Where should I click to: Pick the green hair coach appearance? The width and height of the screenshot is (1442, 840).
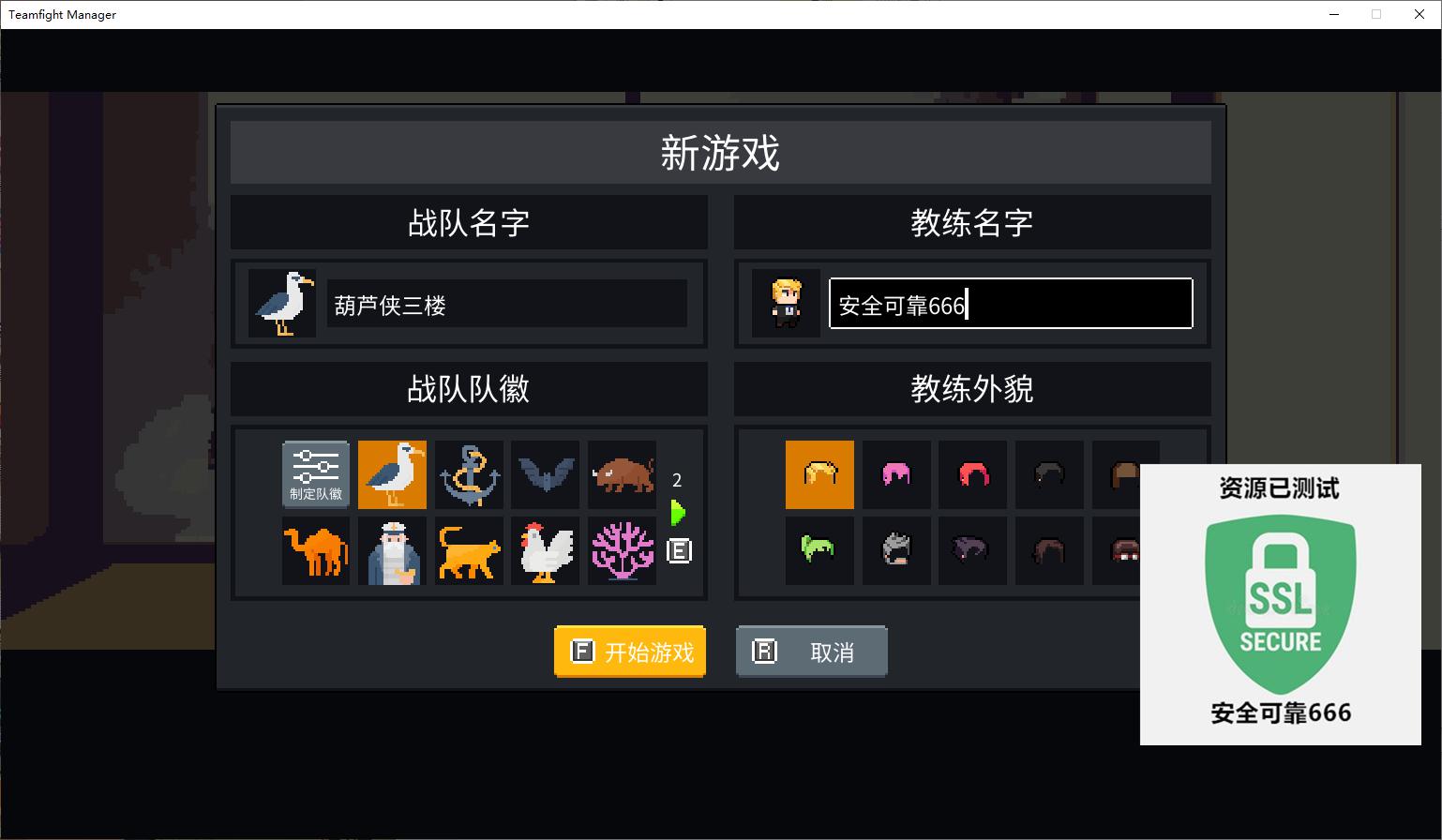coord(819,551)
